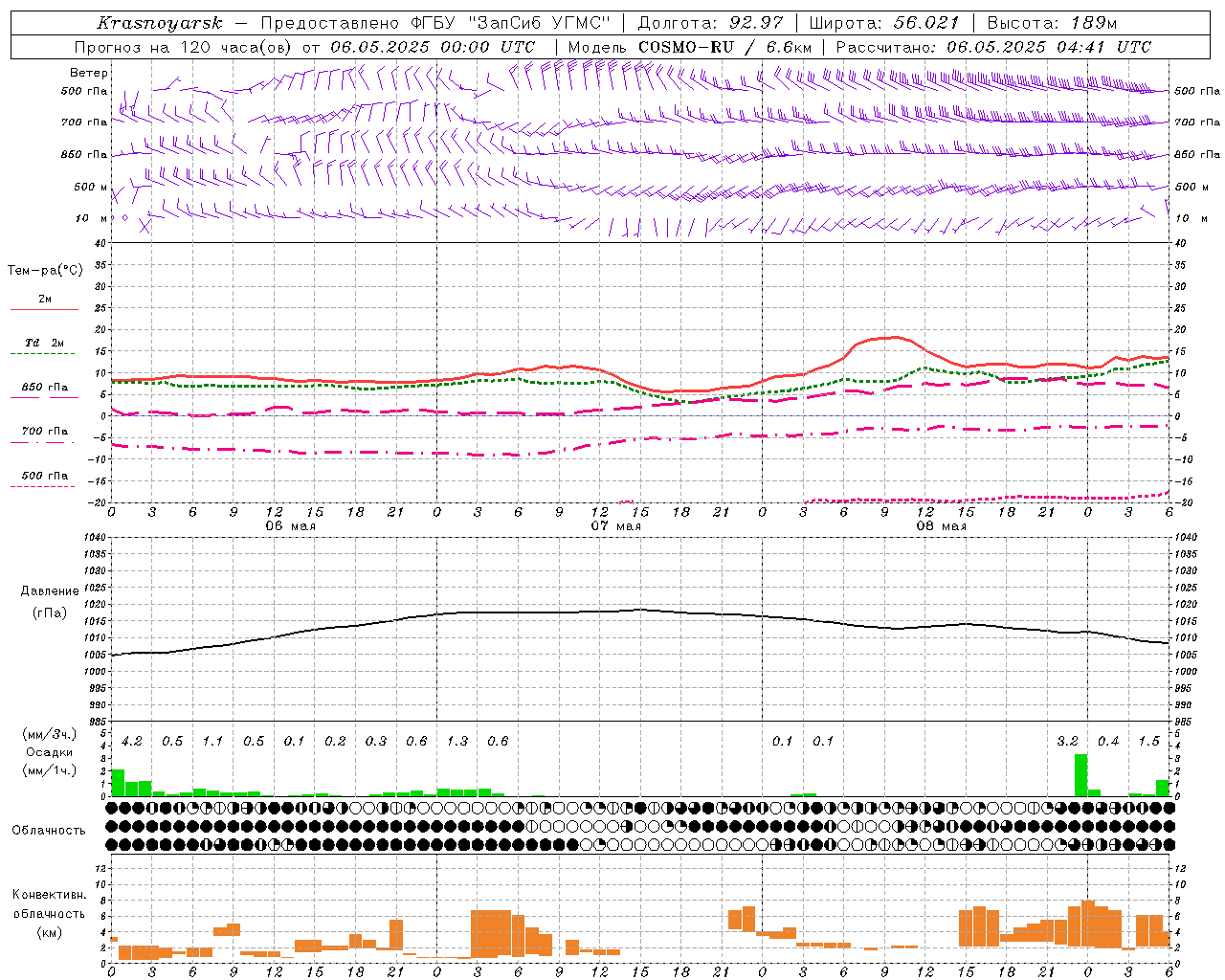Click the '700 гПа' temperature legend label
The width and height of the screenshot is (1225, 980).
(x=44, y=432)
